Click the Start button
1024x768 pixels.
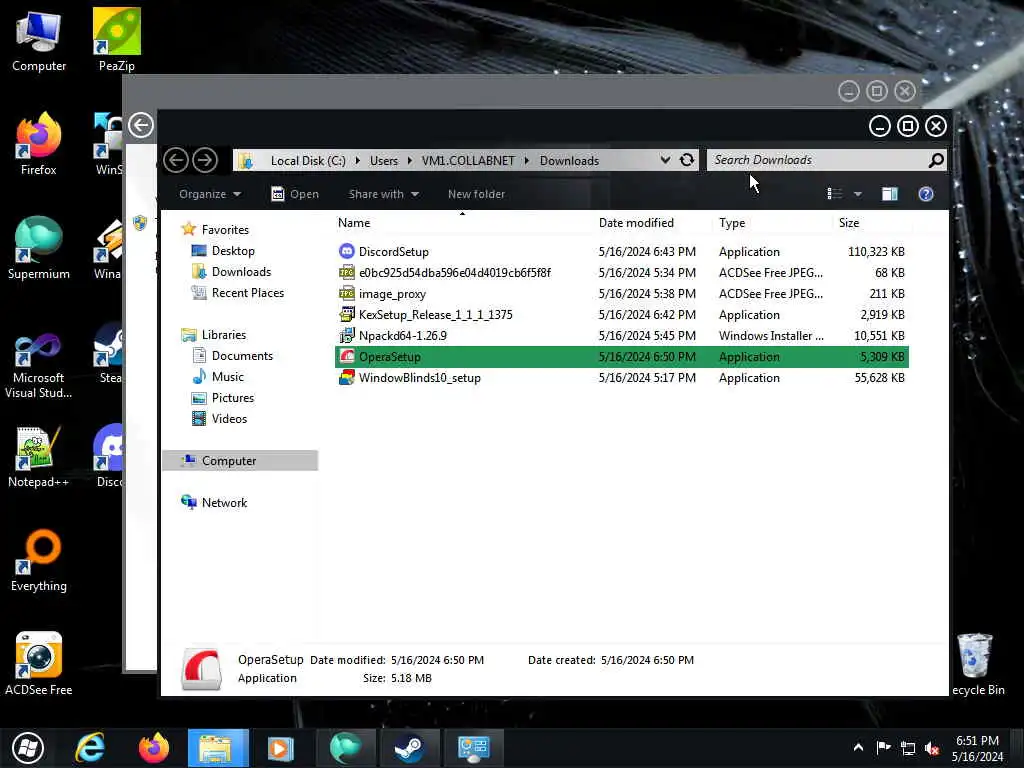27,748
